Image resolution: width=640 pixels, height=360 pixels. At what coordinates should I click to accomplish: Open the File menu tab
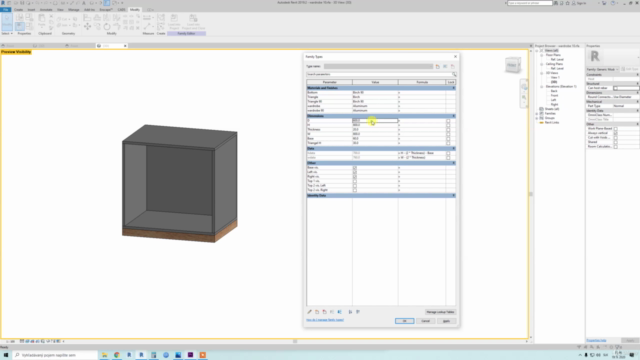(x=6, y=9)
